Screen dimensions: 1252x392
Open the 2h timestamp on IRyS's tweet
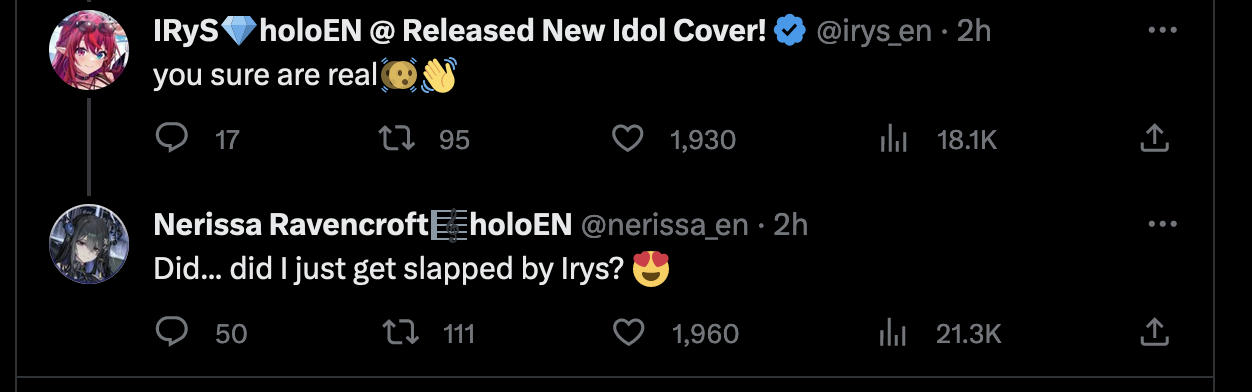[974, 32]
